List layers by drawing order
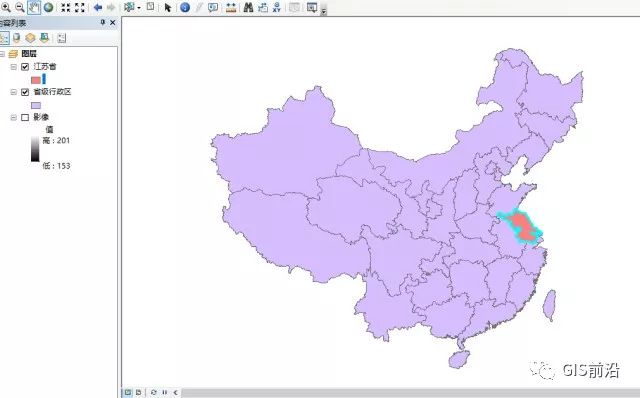 pos(4,38)
